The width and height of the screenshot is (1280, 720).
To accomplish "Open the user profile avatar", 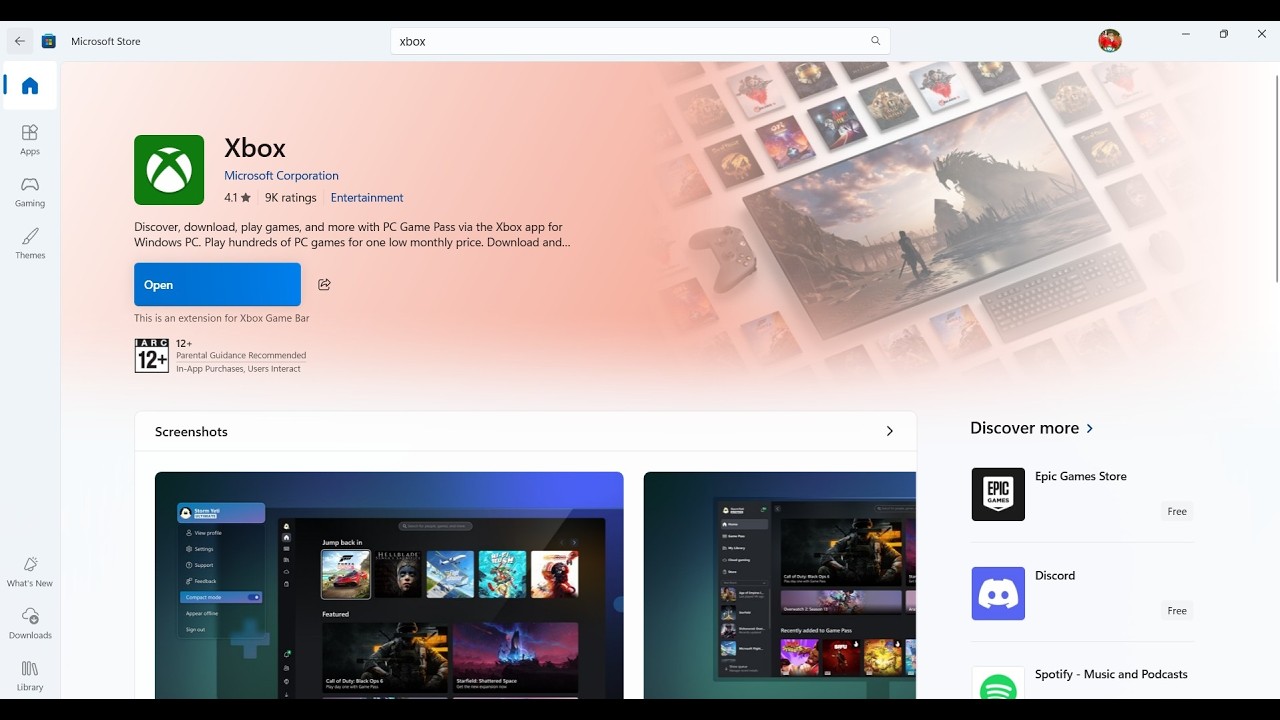I will pyautogui.click(x=1110, y=41).
